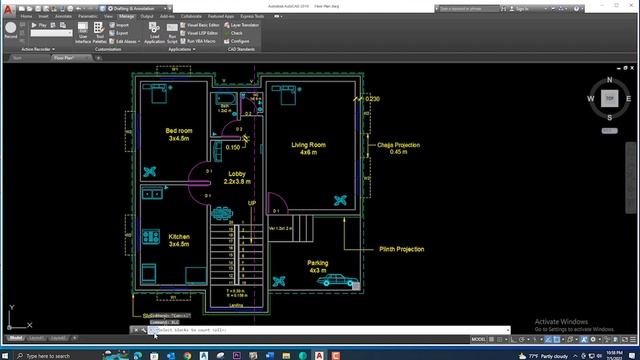Click Save in the quick access toolbar

tap(38, 9)
